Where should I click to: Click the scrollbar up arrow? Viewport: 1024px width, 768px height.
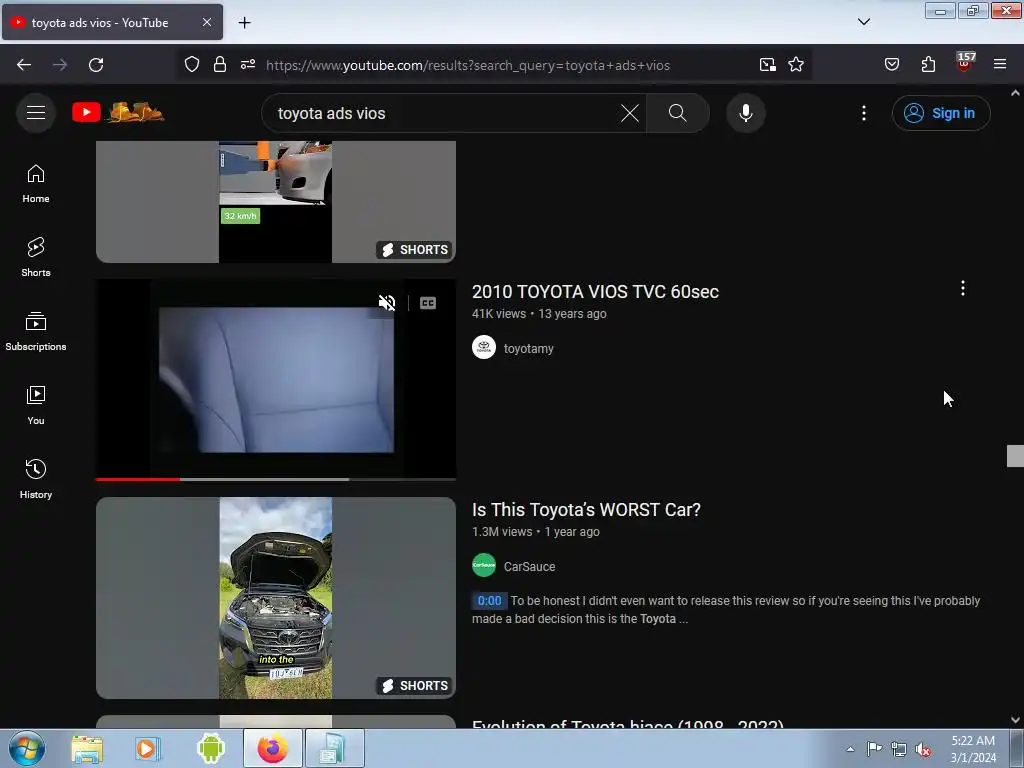tap(1015, 93)
